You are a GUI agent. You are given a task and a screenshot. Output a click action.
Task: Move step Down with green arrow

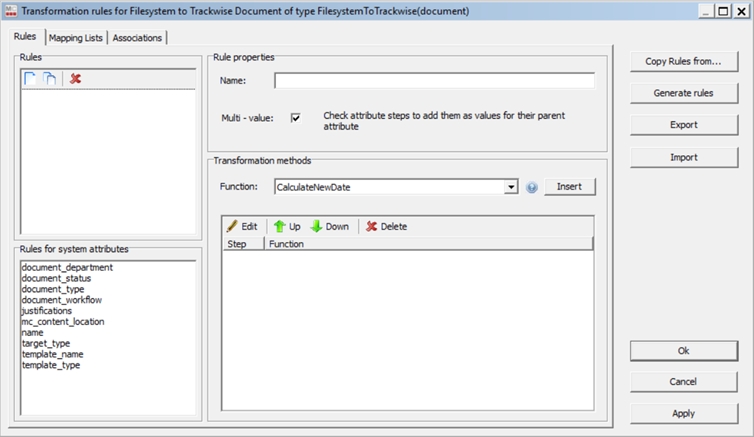tap(330, 226)
